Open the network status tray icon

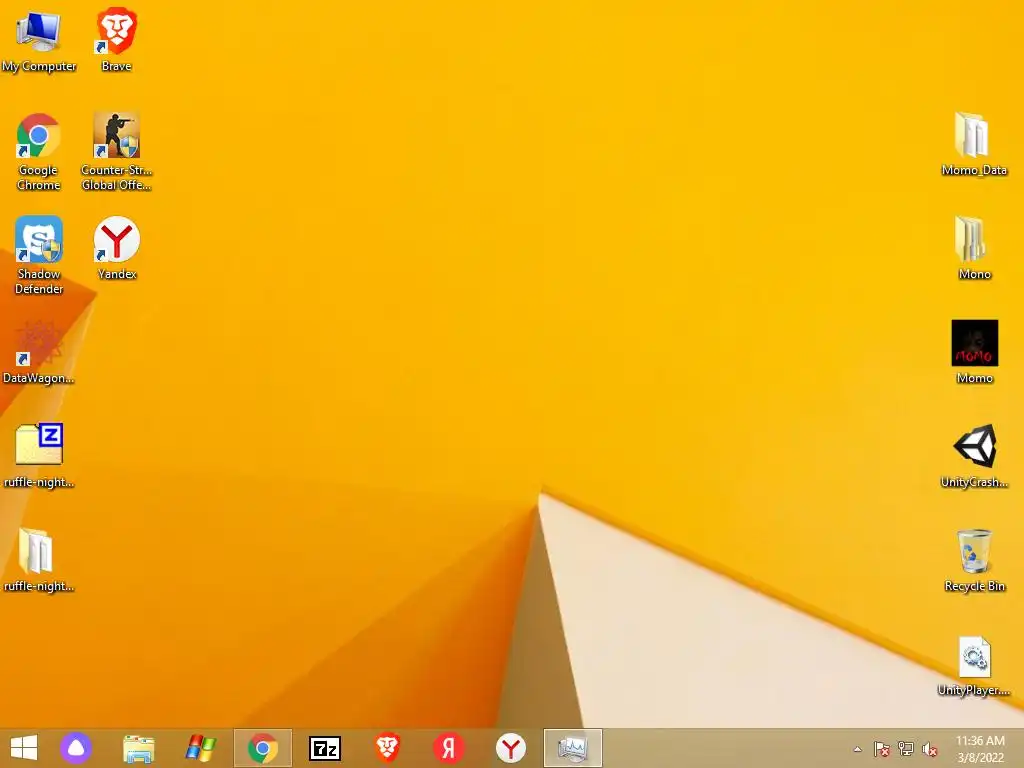click(906, 749)
